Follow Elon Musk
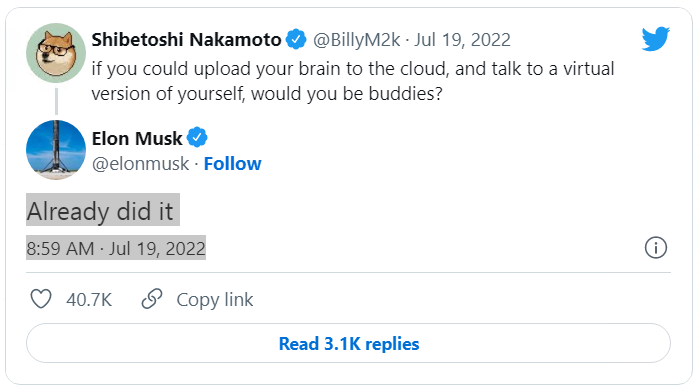The height and width of the screenshot is (392, 700). [233, 164]
